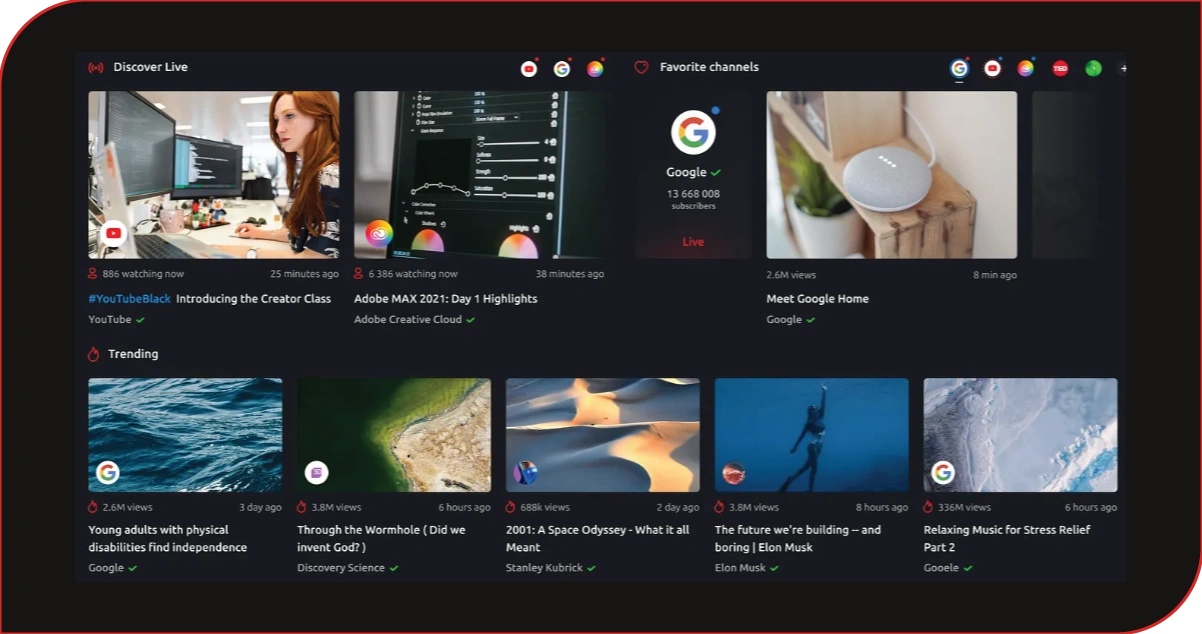Viewport: 1202px width, 634px height.
Task: Click verified checkmark next to Adobe Creative Cloud
Action: tap(470, 320)
